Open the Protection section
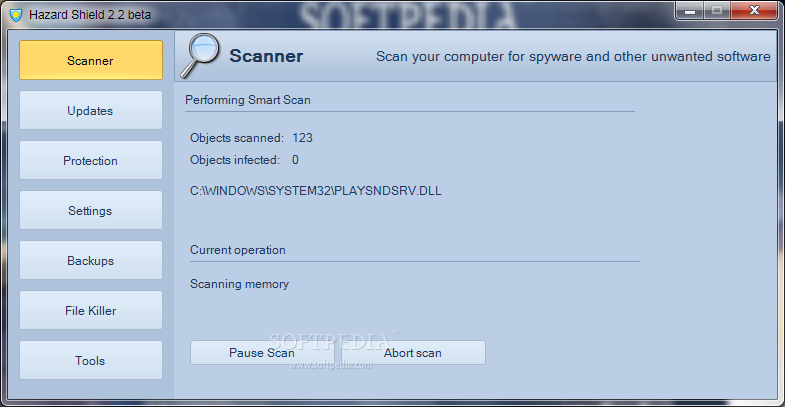 91,160
